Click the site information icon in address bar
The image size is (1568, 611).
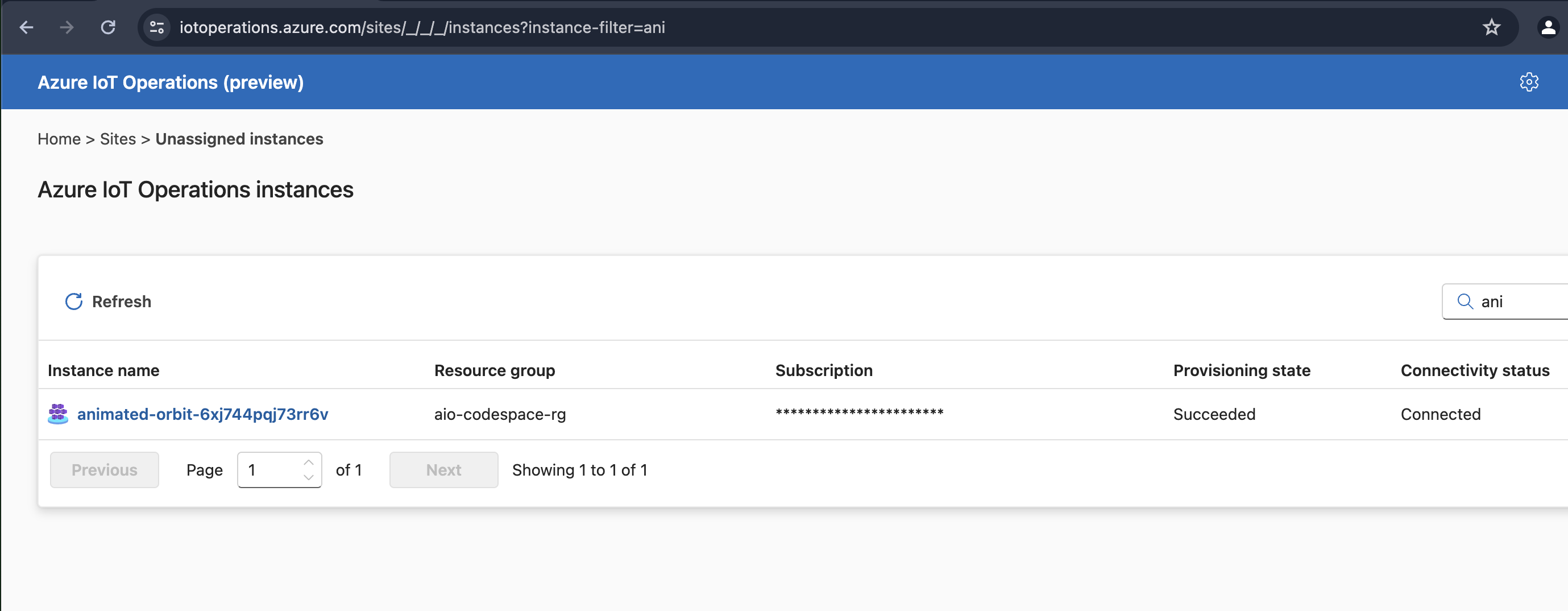pyautogui.click(x=156, y=27)
